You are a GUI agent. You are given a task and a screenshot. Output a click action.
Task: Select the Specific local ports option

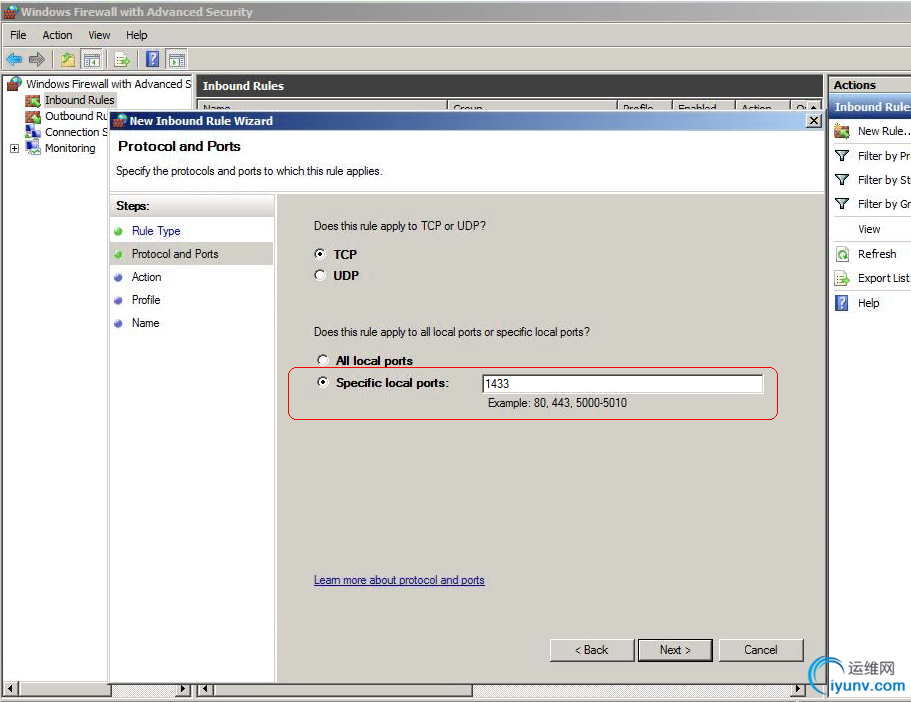coord(322,382)
